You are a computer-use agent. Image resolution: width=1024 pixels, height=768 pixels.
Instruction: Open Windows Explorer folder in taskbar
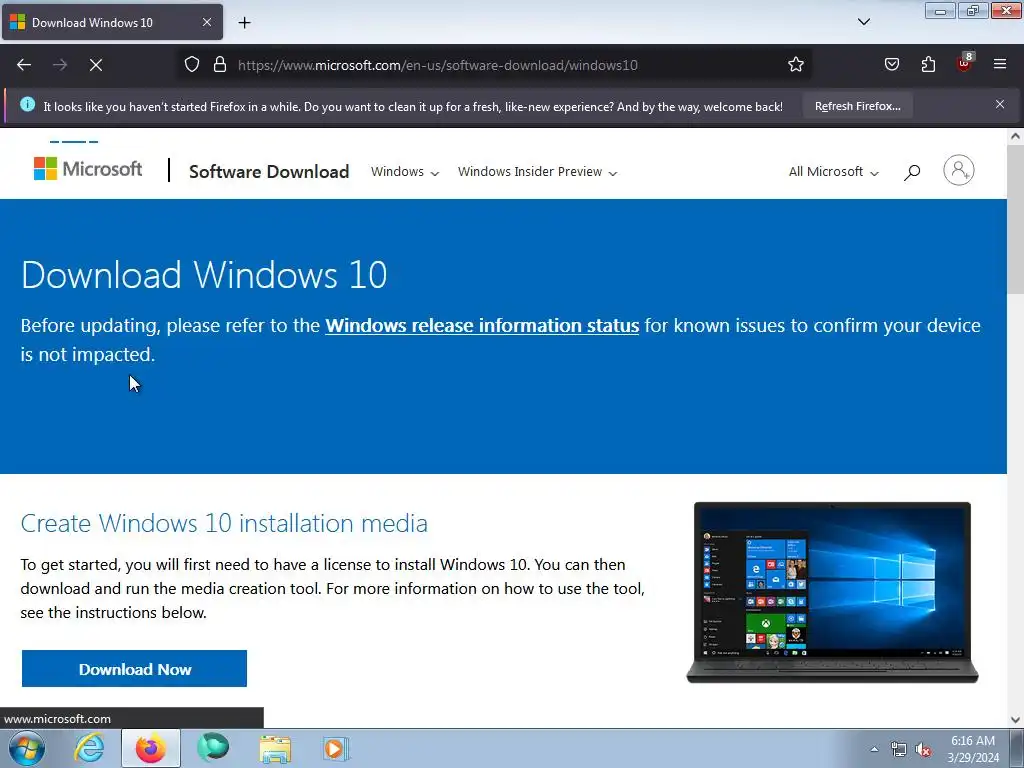coord(275,748)
